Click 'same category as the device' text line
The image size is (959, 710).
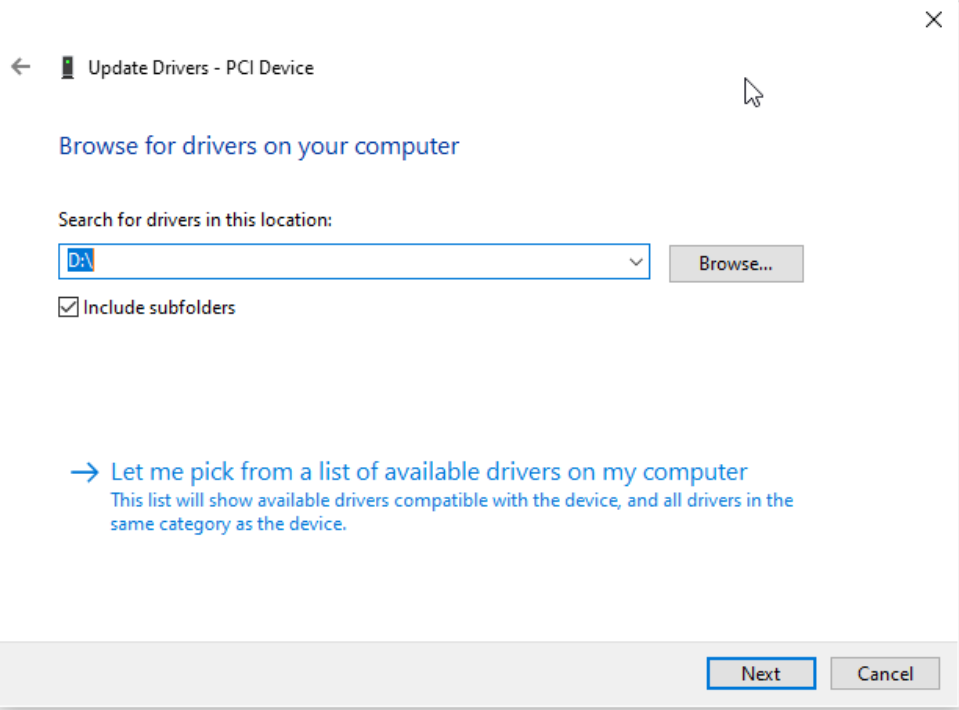[228, 523]
